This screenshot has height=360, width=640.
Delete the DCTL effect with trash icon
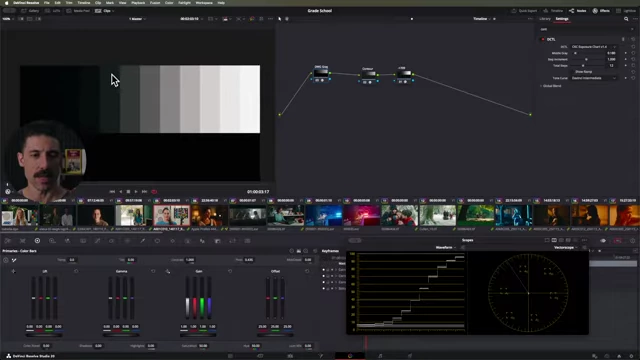[x=623, y=39]
